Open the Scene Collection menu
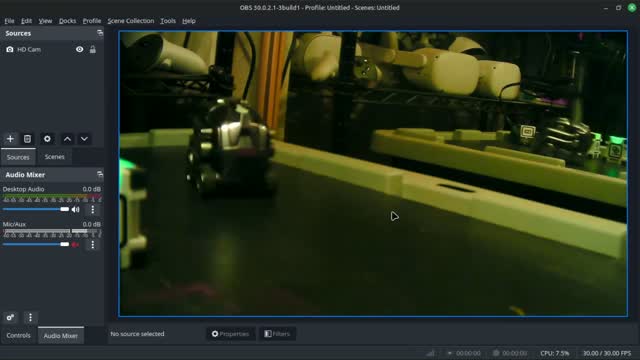The height and width of the screenshot is (360, 640). pos(131,21)
